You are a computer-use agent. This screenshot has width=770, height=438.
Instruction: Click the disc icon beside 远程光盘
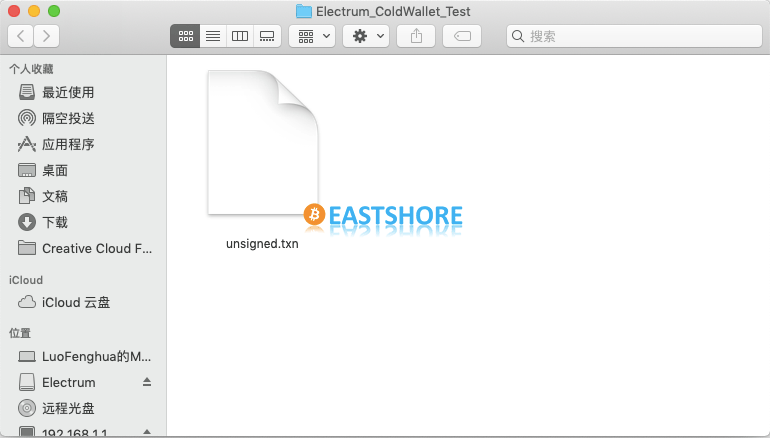point(27,408)
